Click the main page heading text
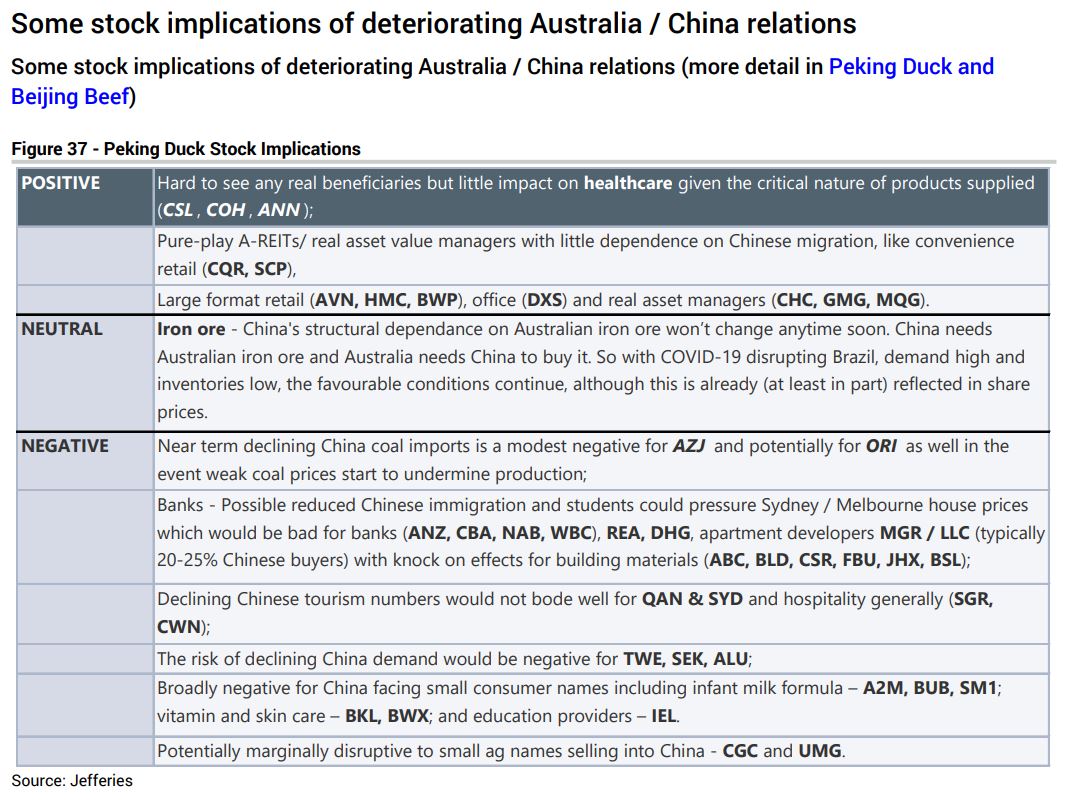This screenshot has height=807, width=1066. pyautogui.click(x=434, y=24)
